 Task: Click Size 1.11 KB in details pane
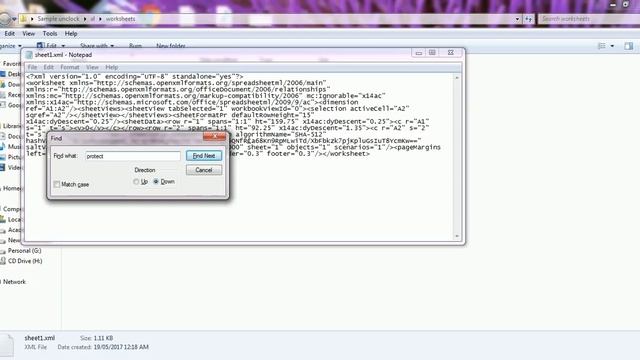pyautogui.click(x=97, y=338)
